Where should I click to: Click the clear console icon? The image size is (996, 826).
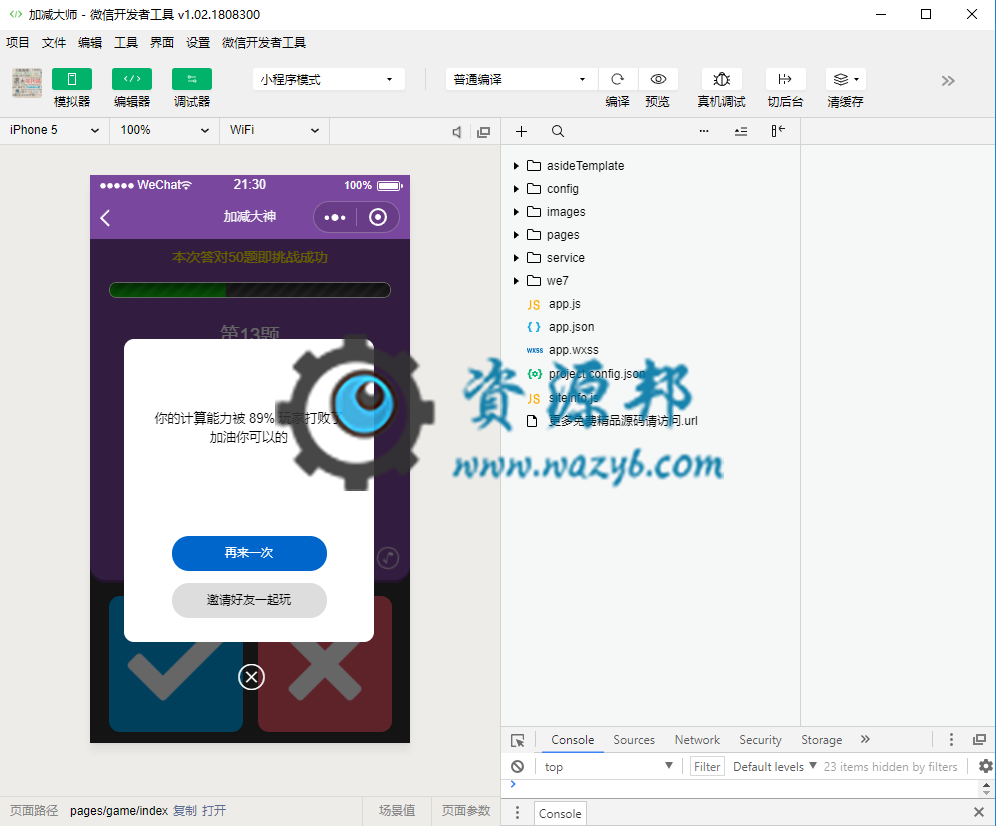click(x=518, y=767)
